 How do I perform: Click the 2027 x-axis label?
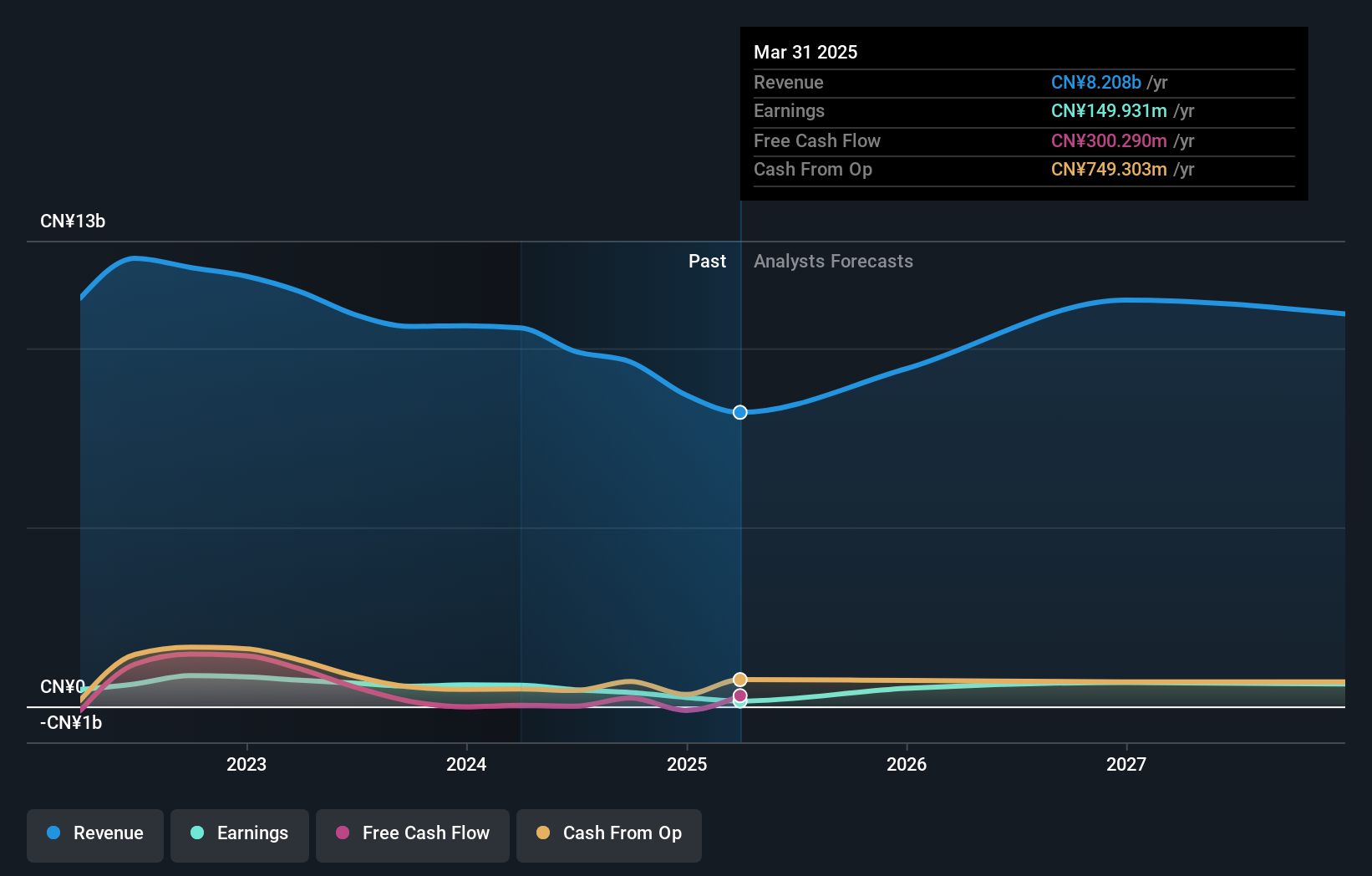1126,764
